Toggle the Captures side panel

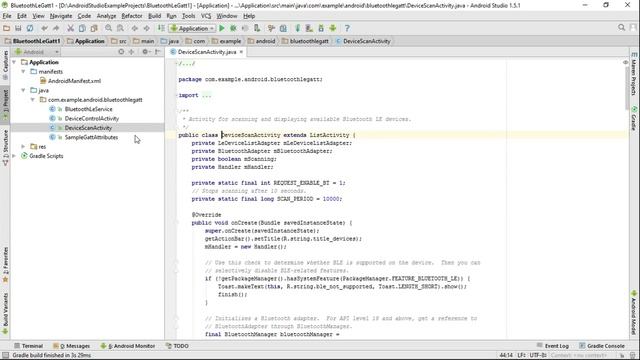click(5, 65)
